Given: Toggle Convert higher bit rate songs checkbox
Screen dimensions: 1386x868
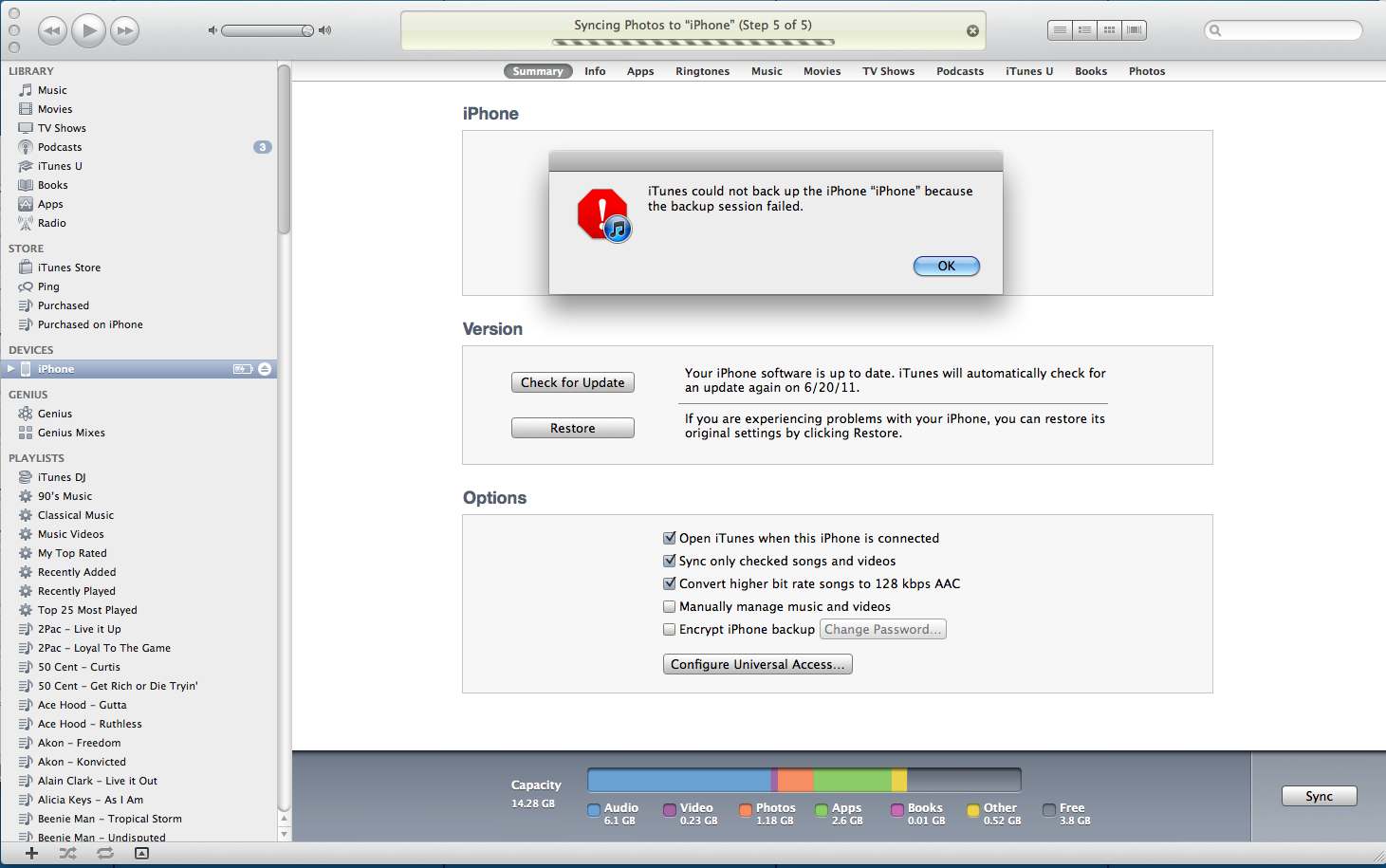Looking at the screenshot, I should pos(670,583).
